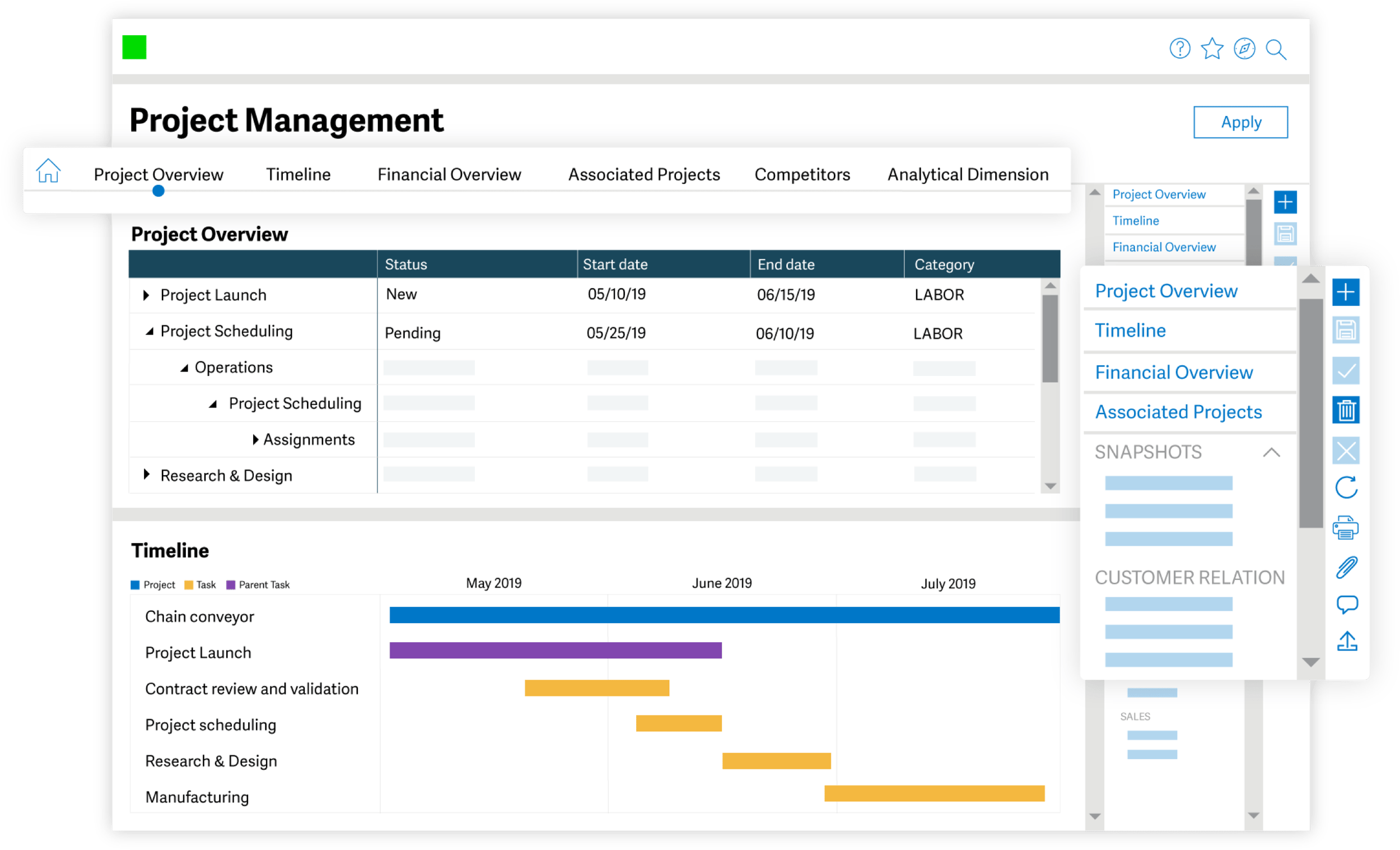
Task: Select the Save (floppy disk) icon
Action: (1347, 331)
